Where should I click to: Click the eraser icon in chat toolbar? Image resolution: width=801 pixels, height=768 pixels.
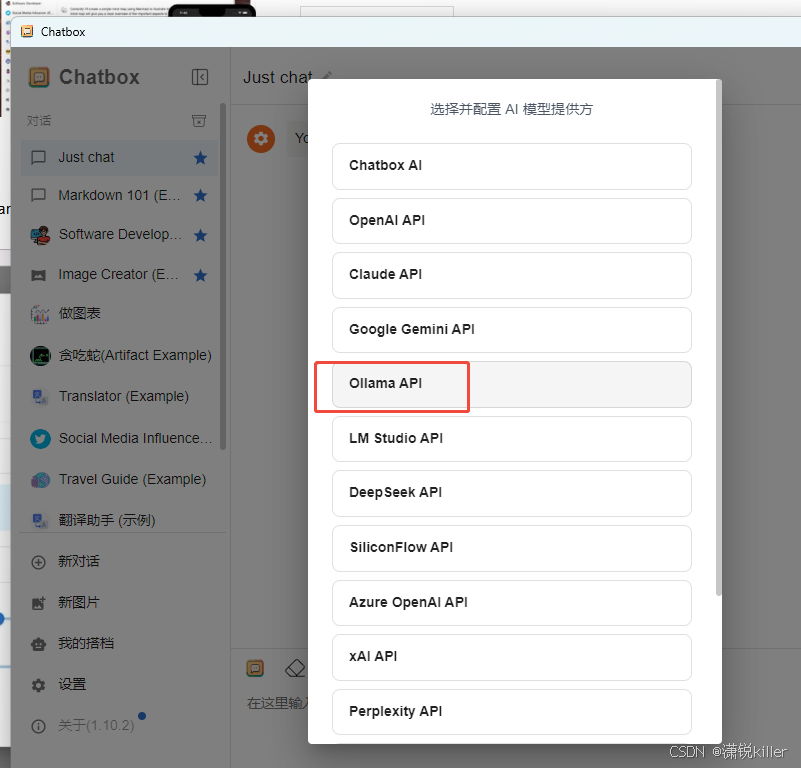click(x=295, y=668)
